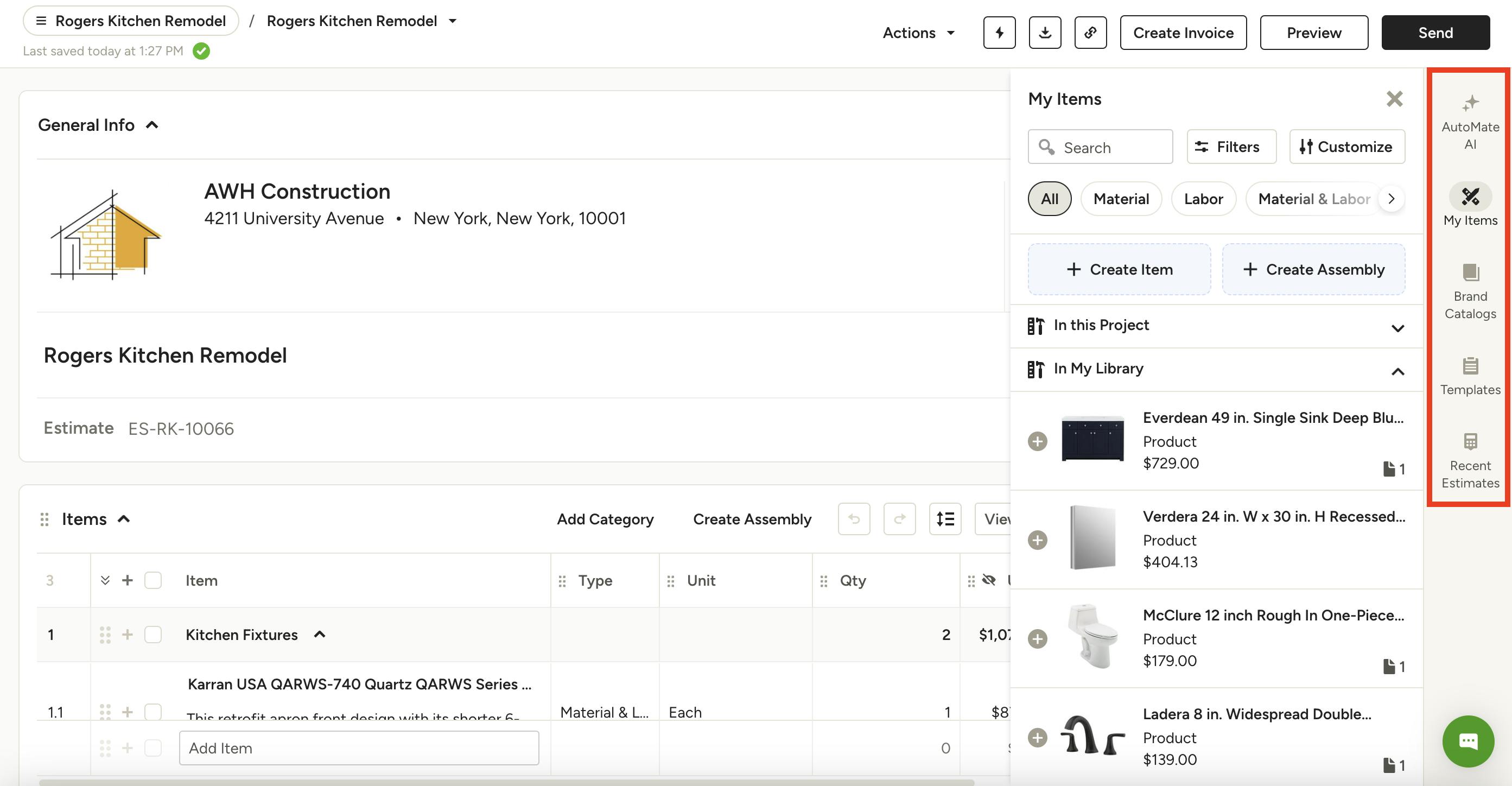Open the View dropdown in Items toolbar
1512x786 pixels.
click(993, 518)
